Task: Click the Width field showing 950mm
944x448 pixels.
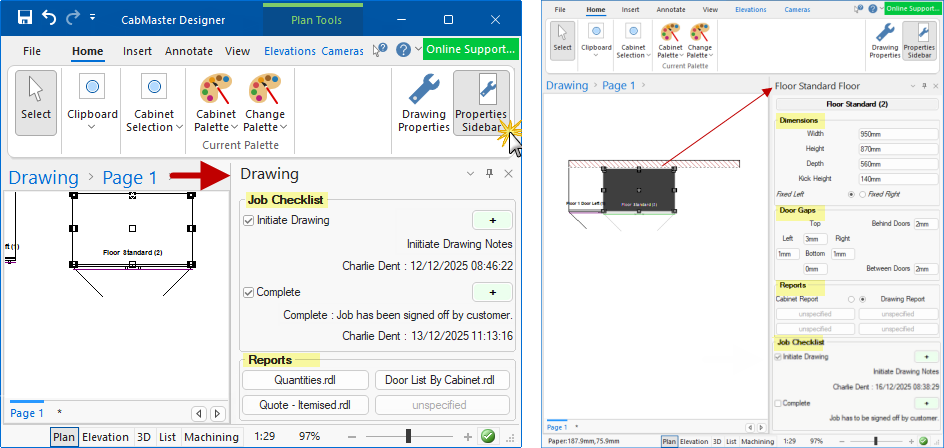Action: pos(896,133)
